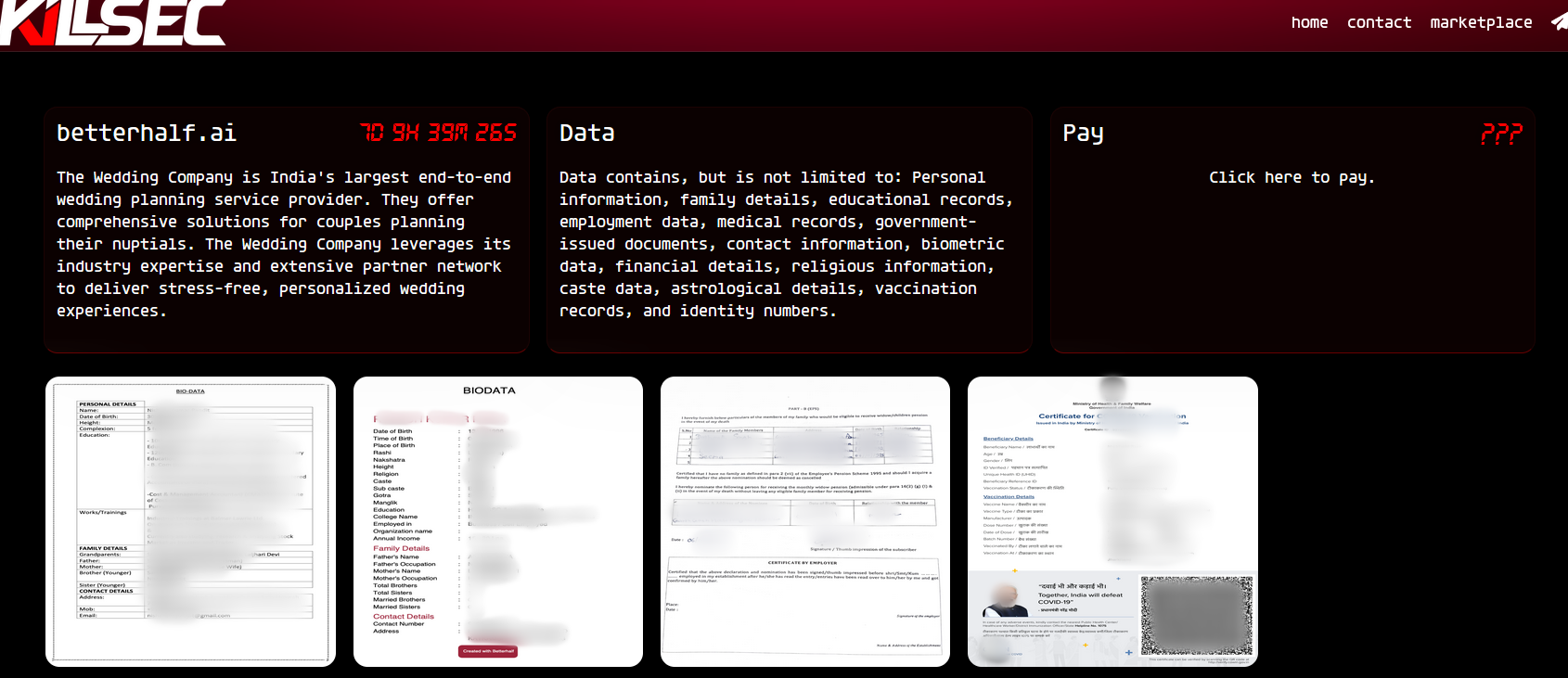The width and height of the screenshot is (1568, 678).
Task: Open the BIO-DATA Personal Details thumbnail
Action: 190,521
